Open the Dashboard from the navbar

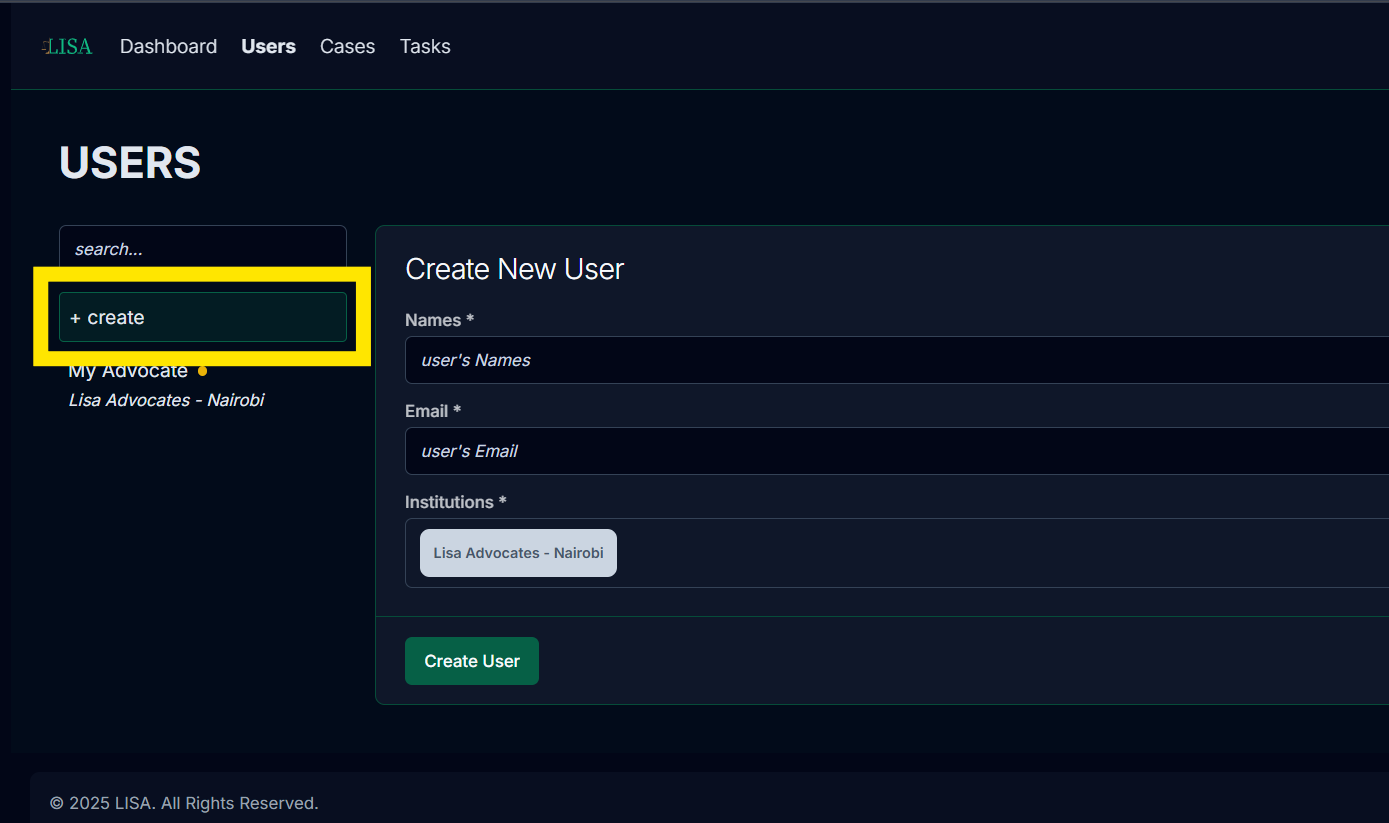(x=168, y=46)
